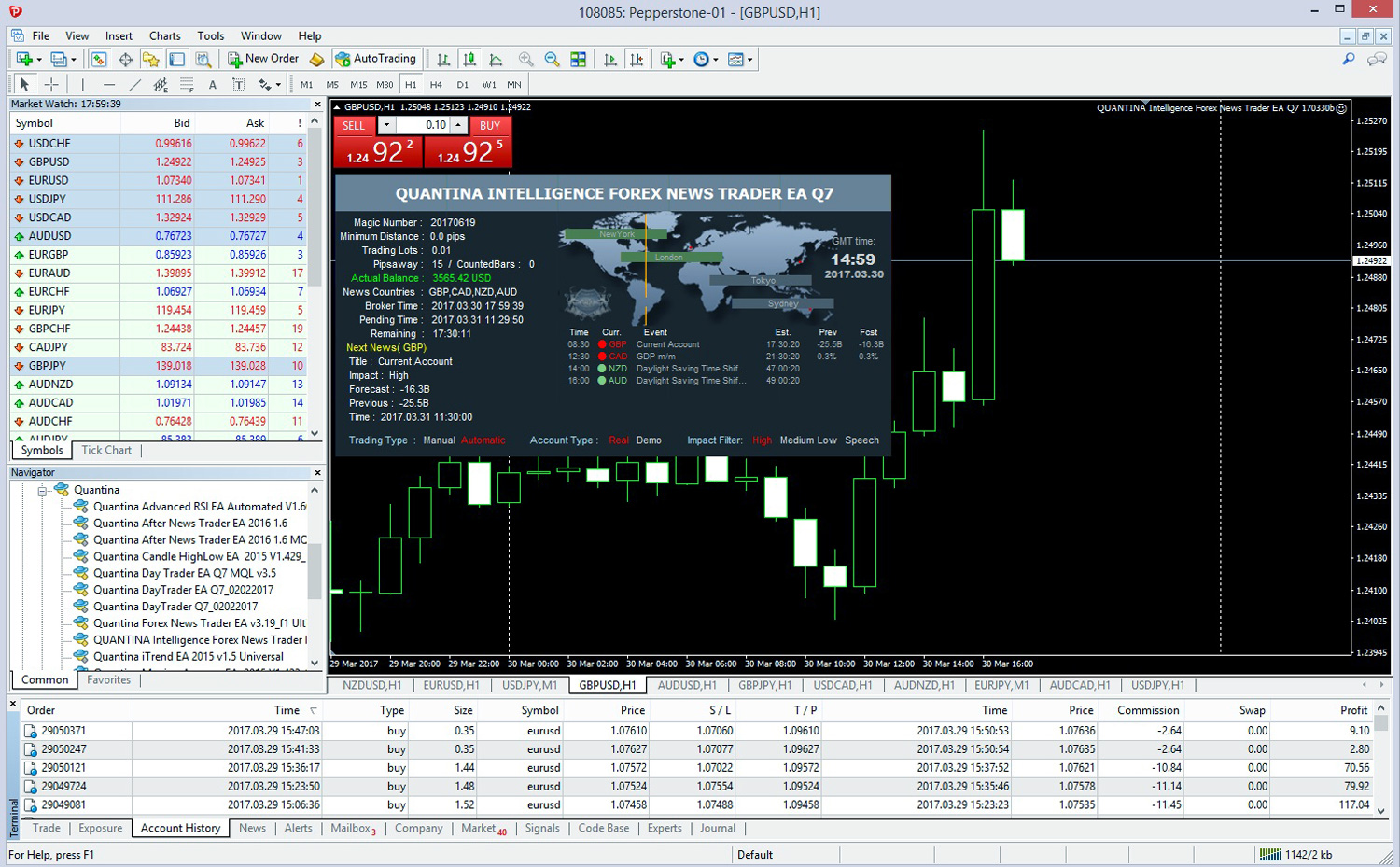Switch chart to line chart icon
Viewport: 1400px width, 867px height.
click(496, 59)
